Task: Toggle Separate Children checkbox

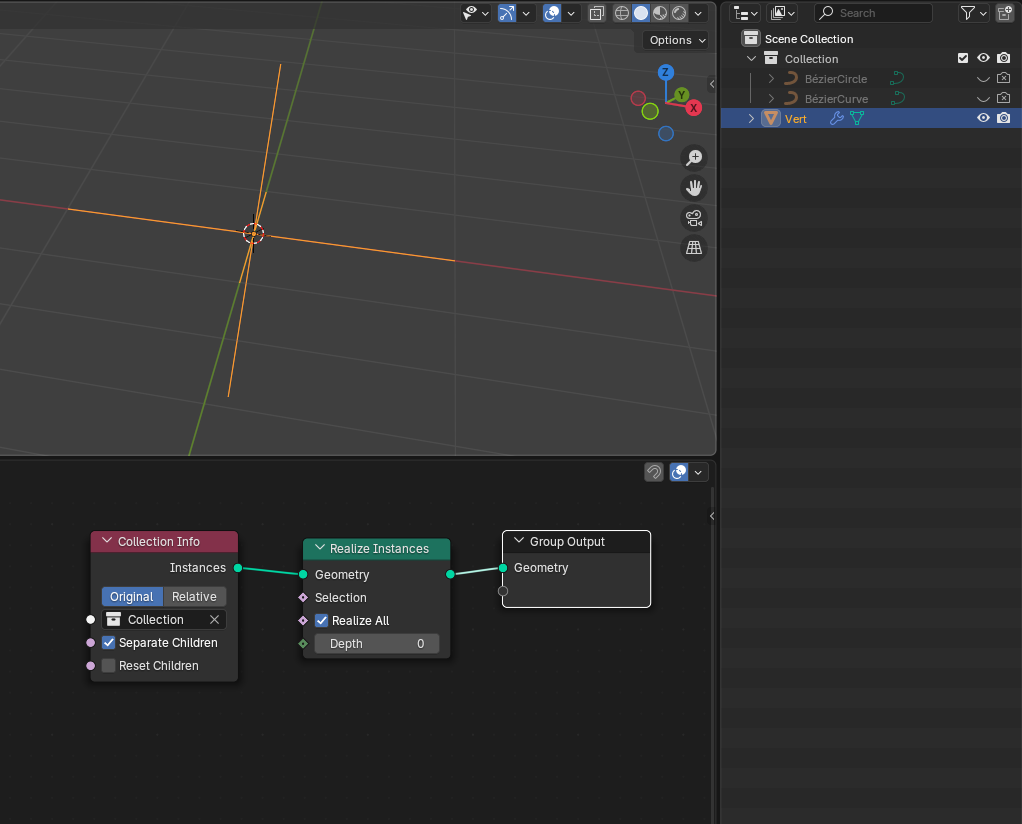Action: [109, 643]
